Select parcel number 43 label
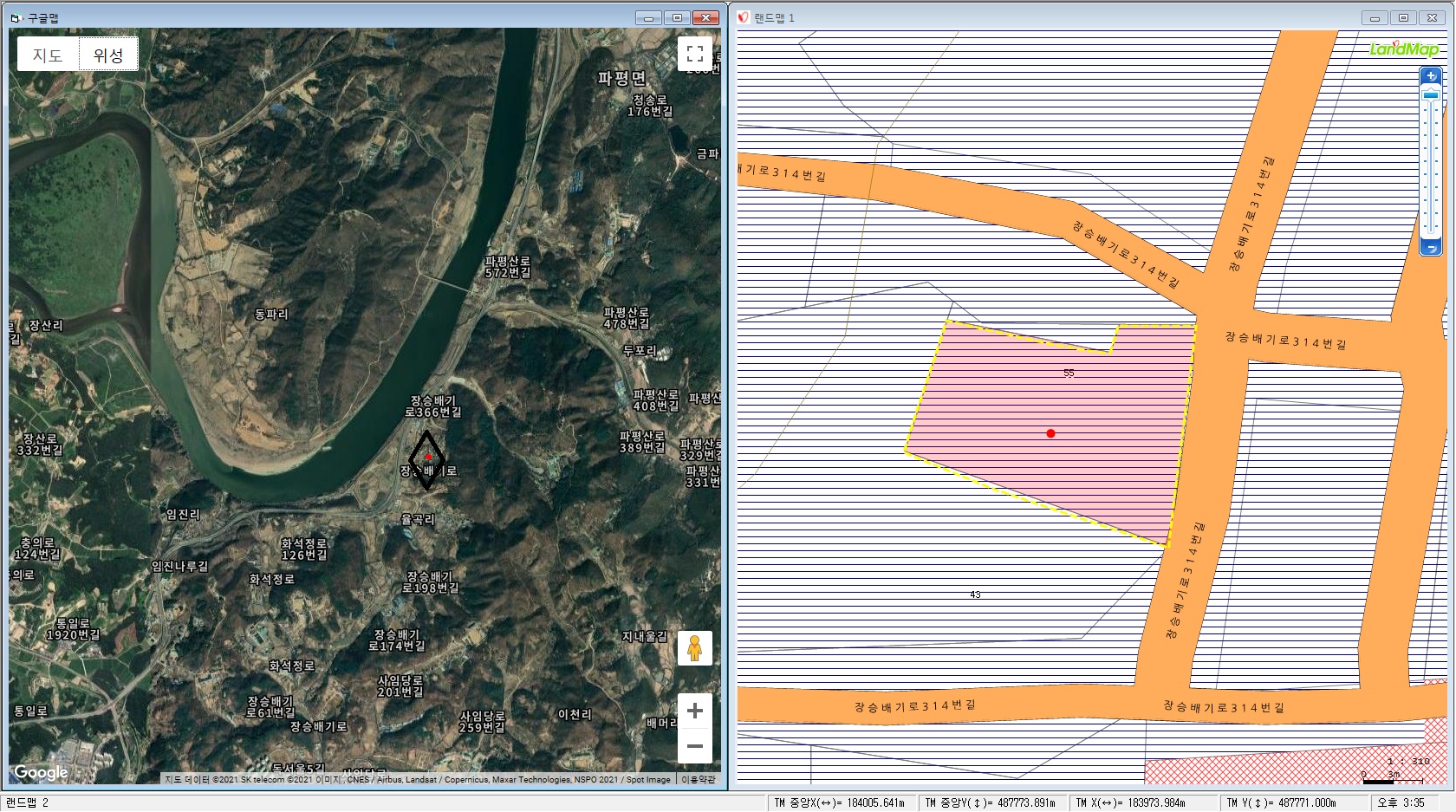1456x812 pixels. 975,594
